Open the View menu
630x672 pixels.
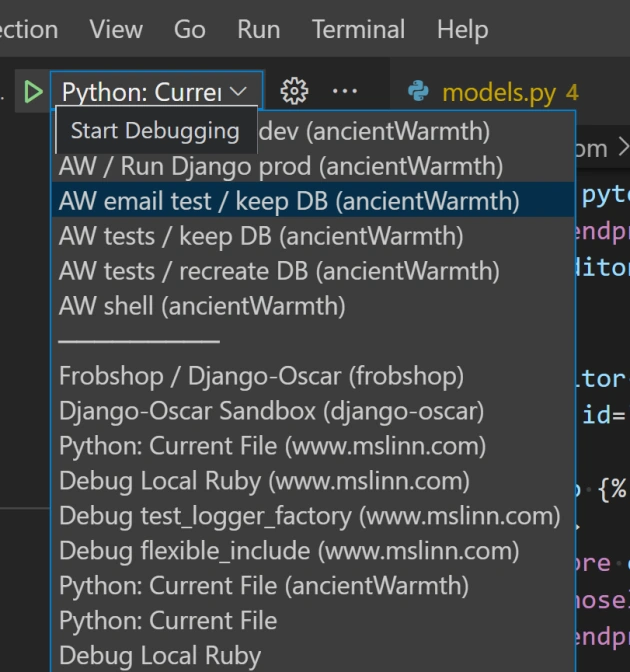click(x=116, y=29)
